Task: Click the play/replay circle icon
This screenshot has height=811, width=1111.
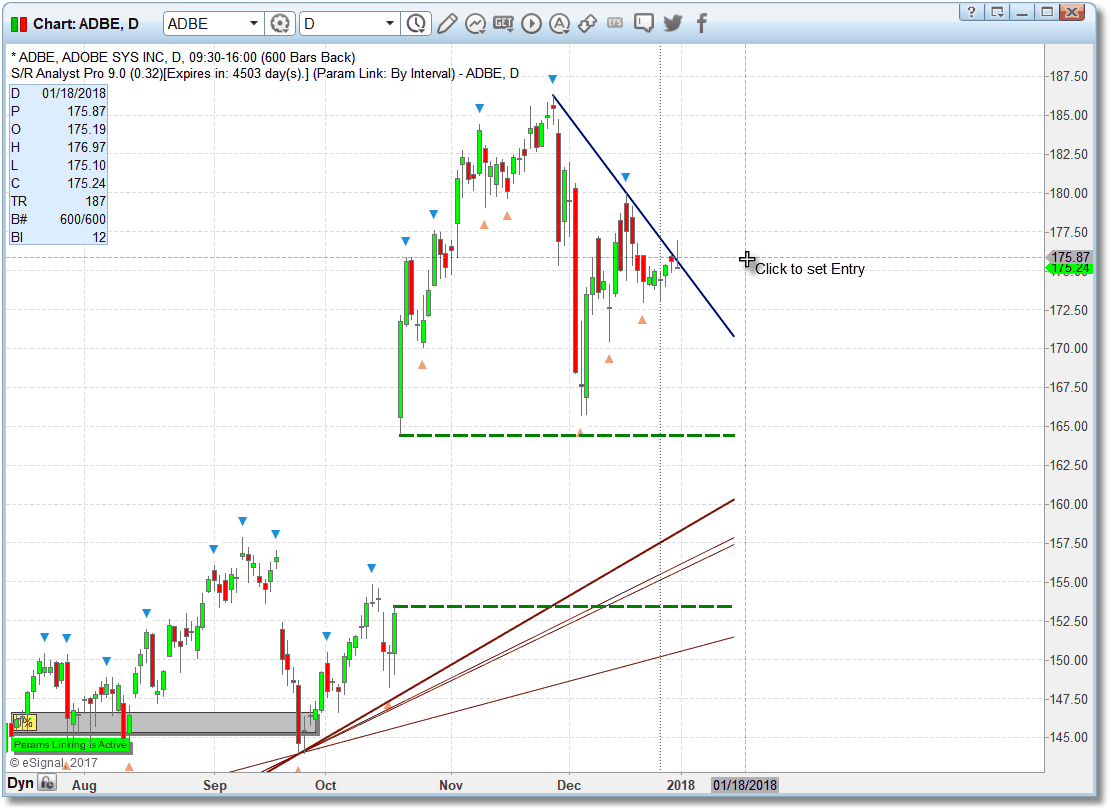Action: click(531, 23)
